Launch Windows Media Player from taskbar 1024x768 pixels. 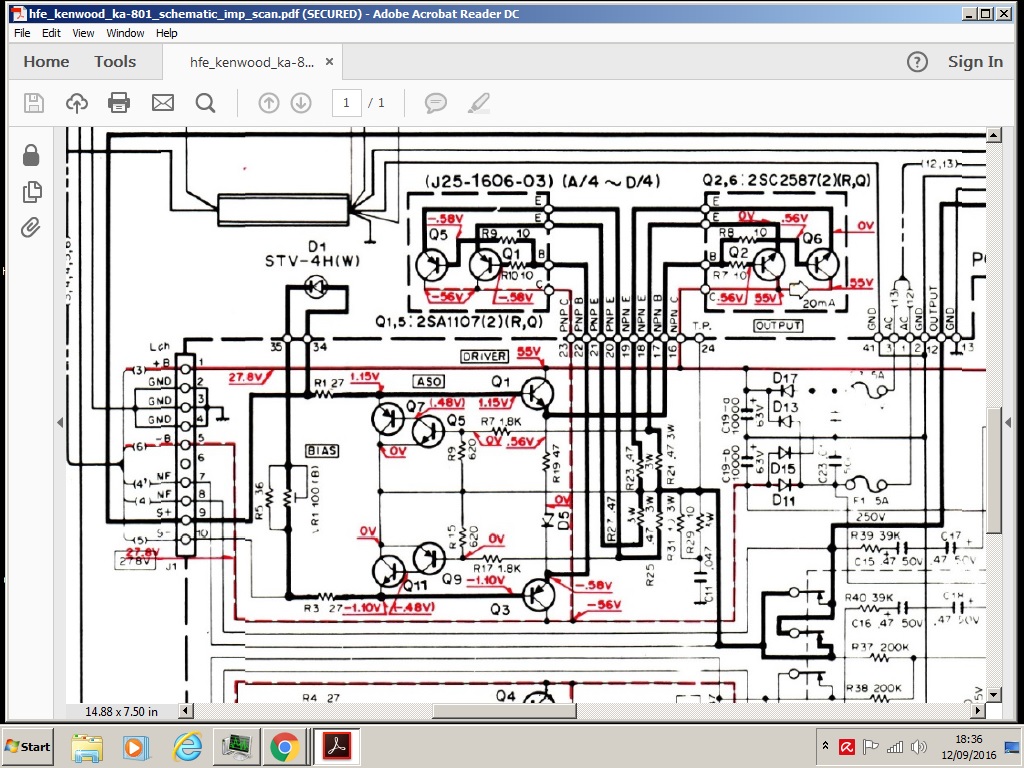point(136,746)
